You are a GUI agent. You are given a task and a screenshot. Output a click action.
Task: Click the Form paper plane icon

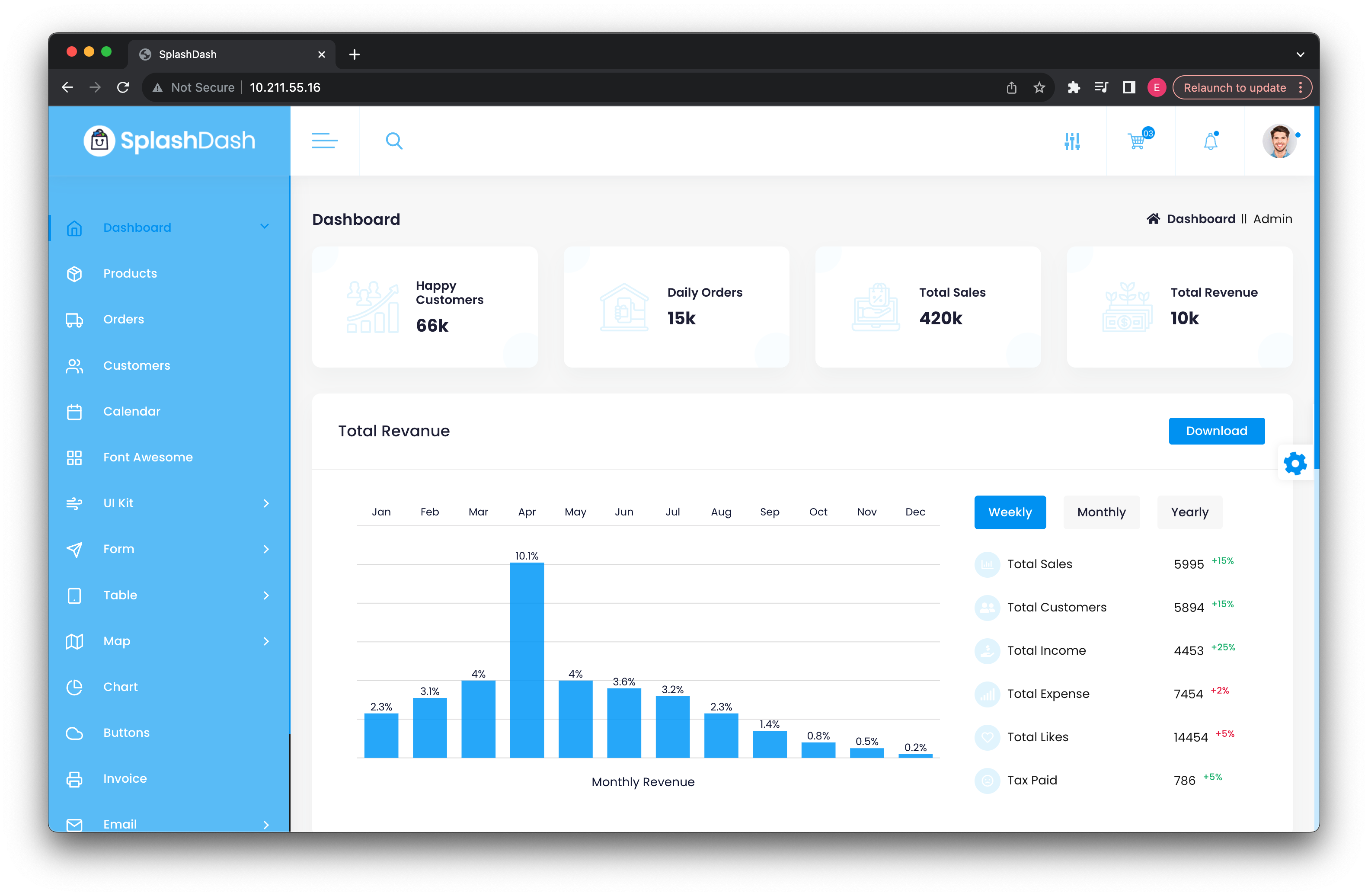74,550
